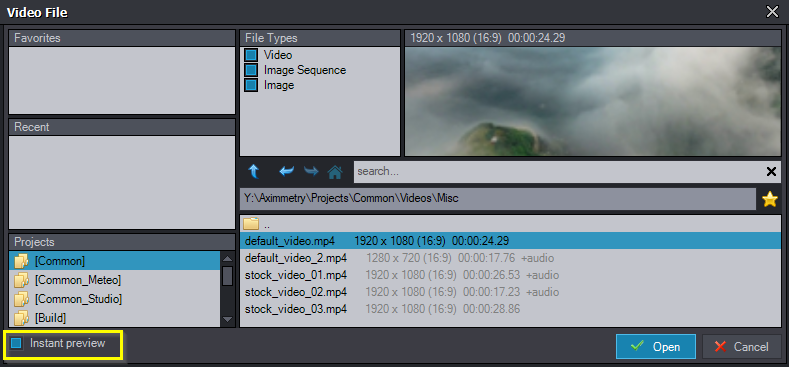Toggle the Video file type checkbox
The width and height of the screenshot is (789, 367).
click(x=251, y=55)
